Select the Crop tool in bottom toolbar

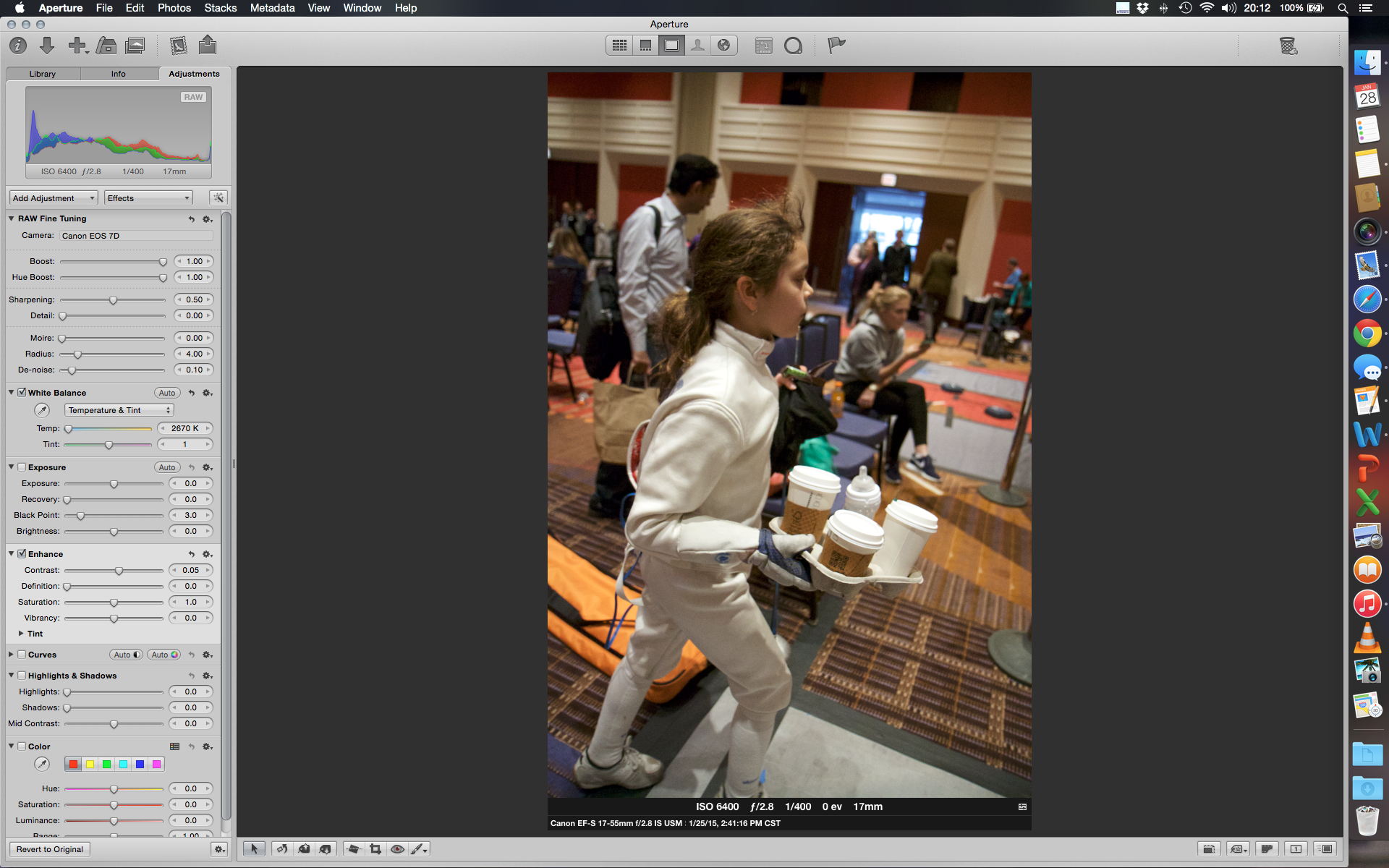[375, 849]
